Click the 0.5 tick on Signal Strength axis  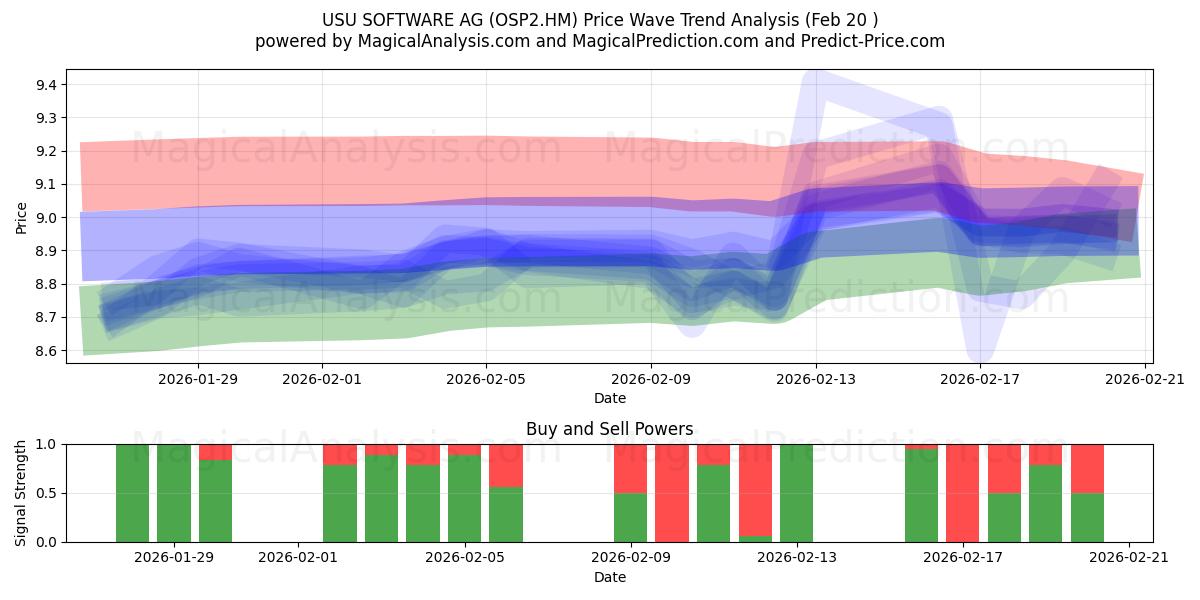[x=47, y=493]
